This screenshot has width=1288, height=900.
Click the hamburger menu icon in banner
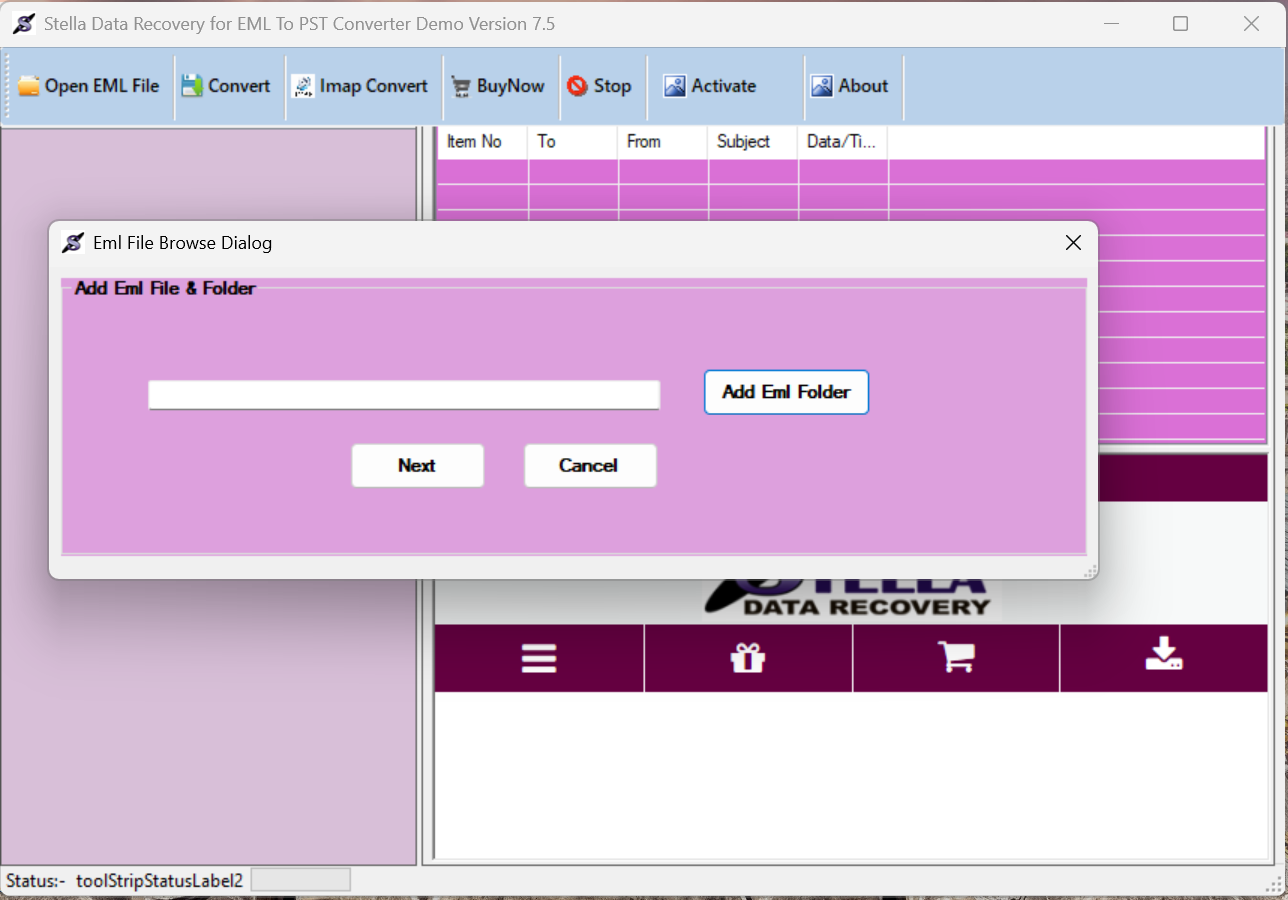click(539, 658)
